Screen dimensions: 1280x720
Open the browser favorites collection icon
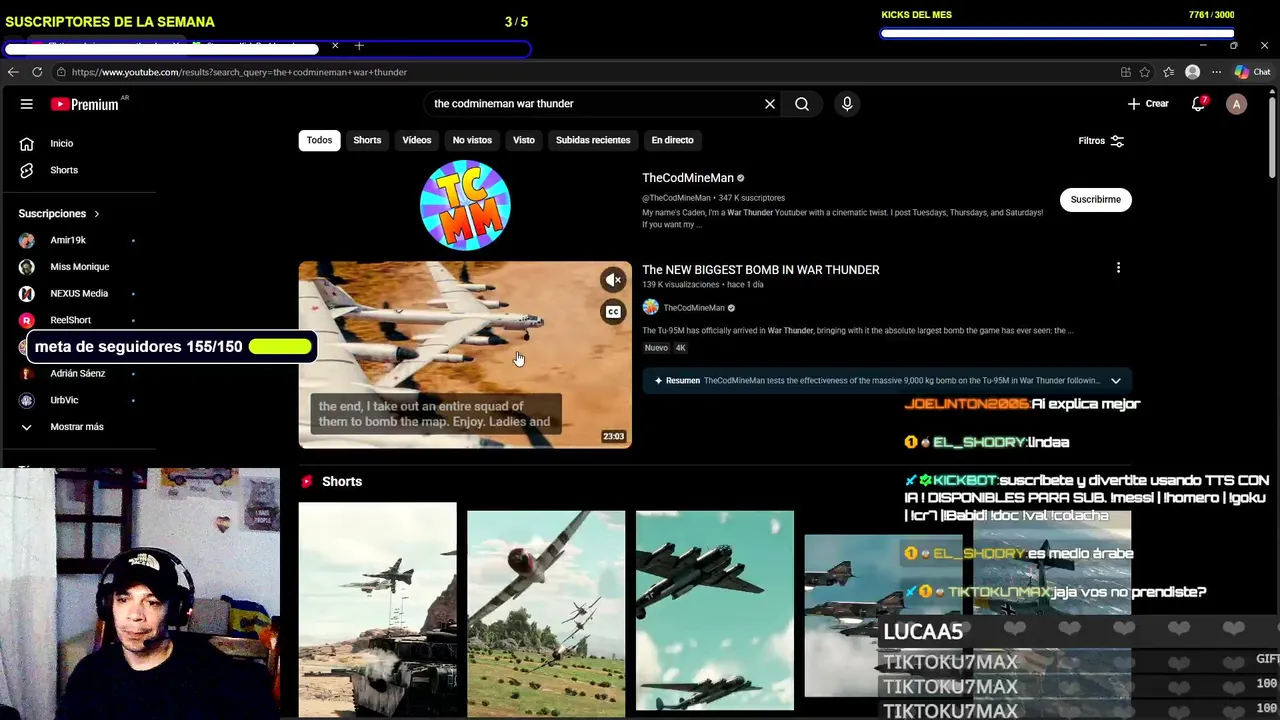click(x=1169, y=72)
